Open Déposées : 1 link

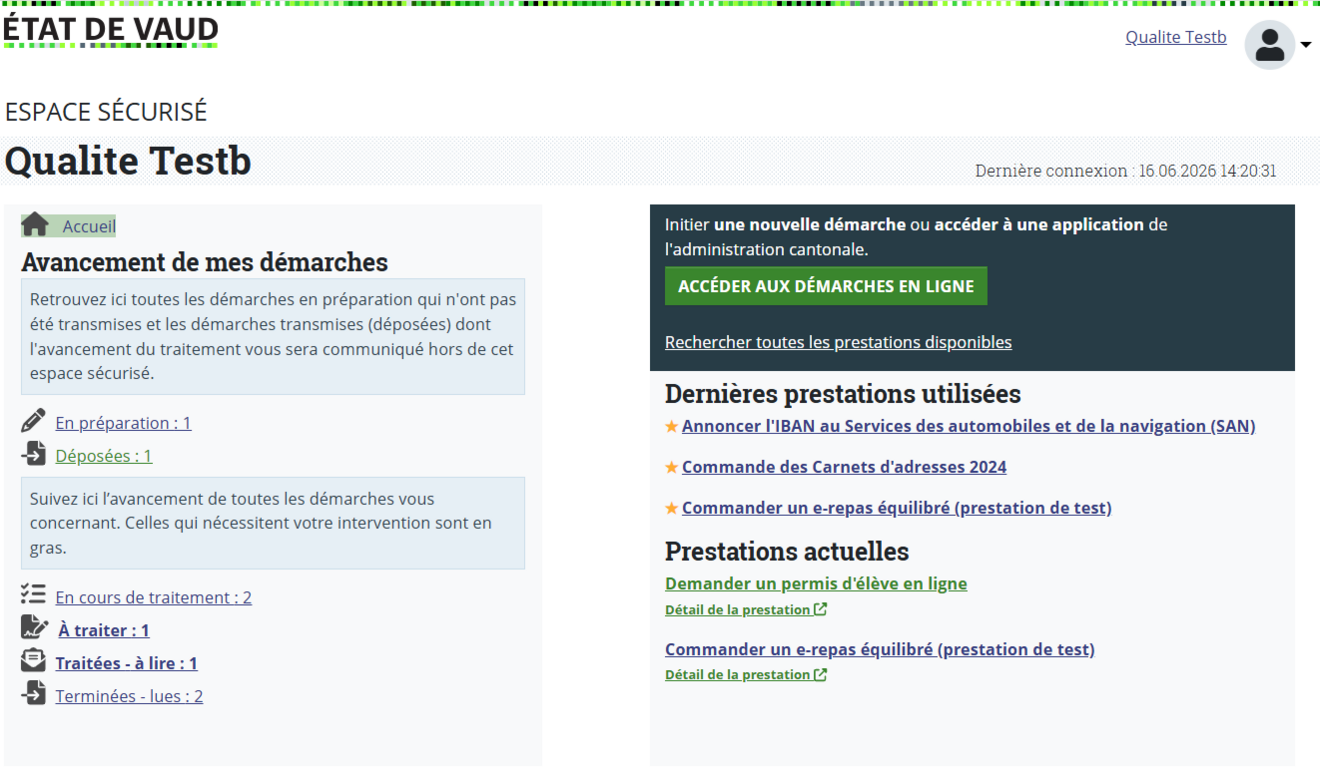[x=104, y=456]
